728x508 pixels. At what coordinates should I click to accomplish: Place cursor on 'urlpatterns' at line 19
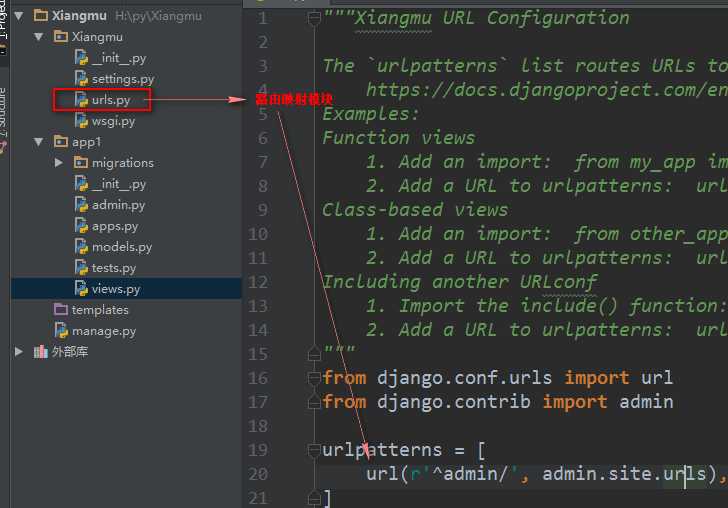(382, 450)
